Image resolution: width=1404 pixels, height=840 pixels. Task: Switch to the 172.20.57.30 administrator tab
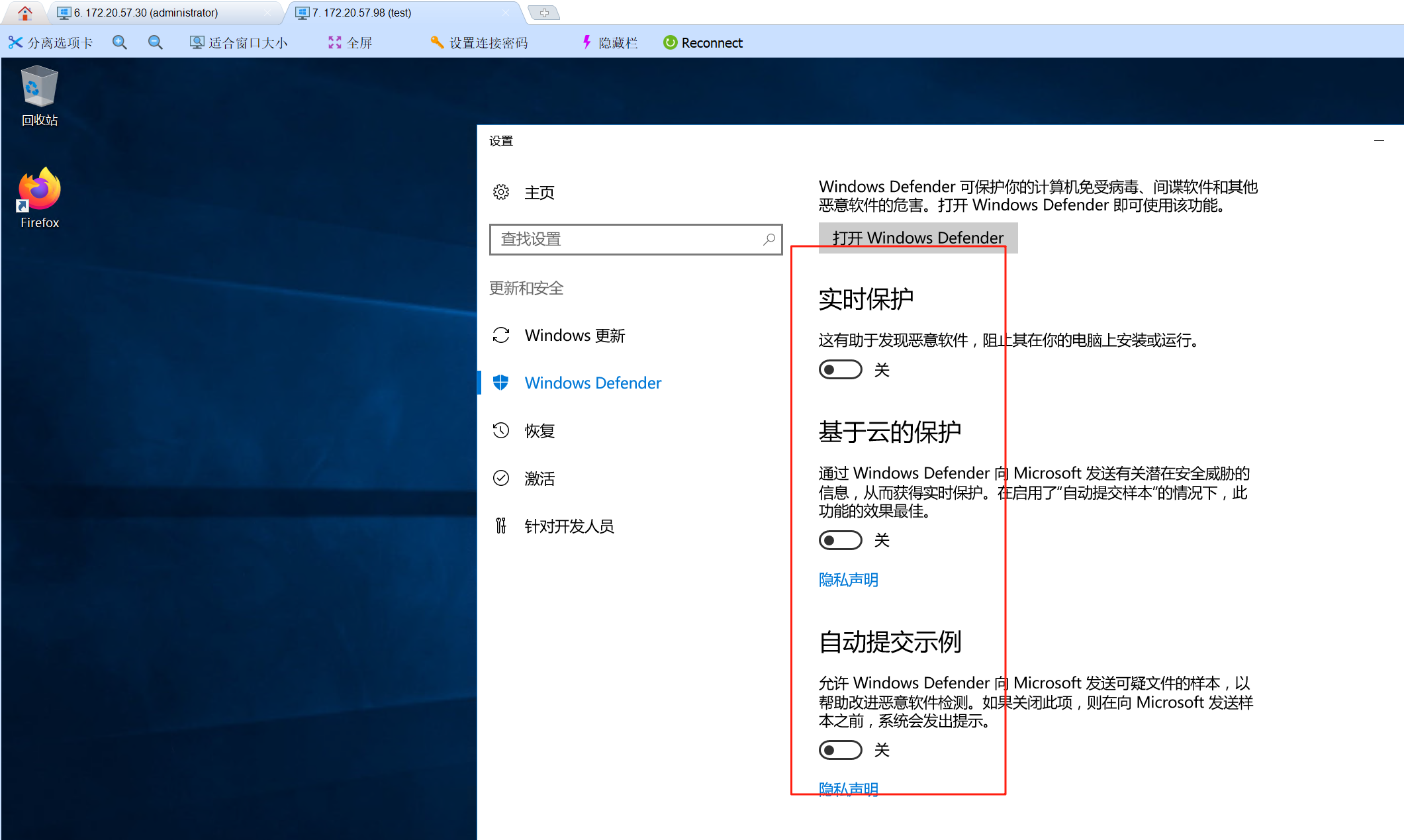coord(146,13)
